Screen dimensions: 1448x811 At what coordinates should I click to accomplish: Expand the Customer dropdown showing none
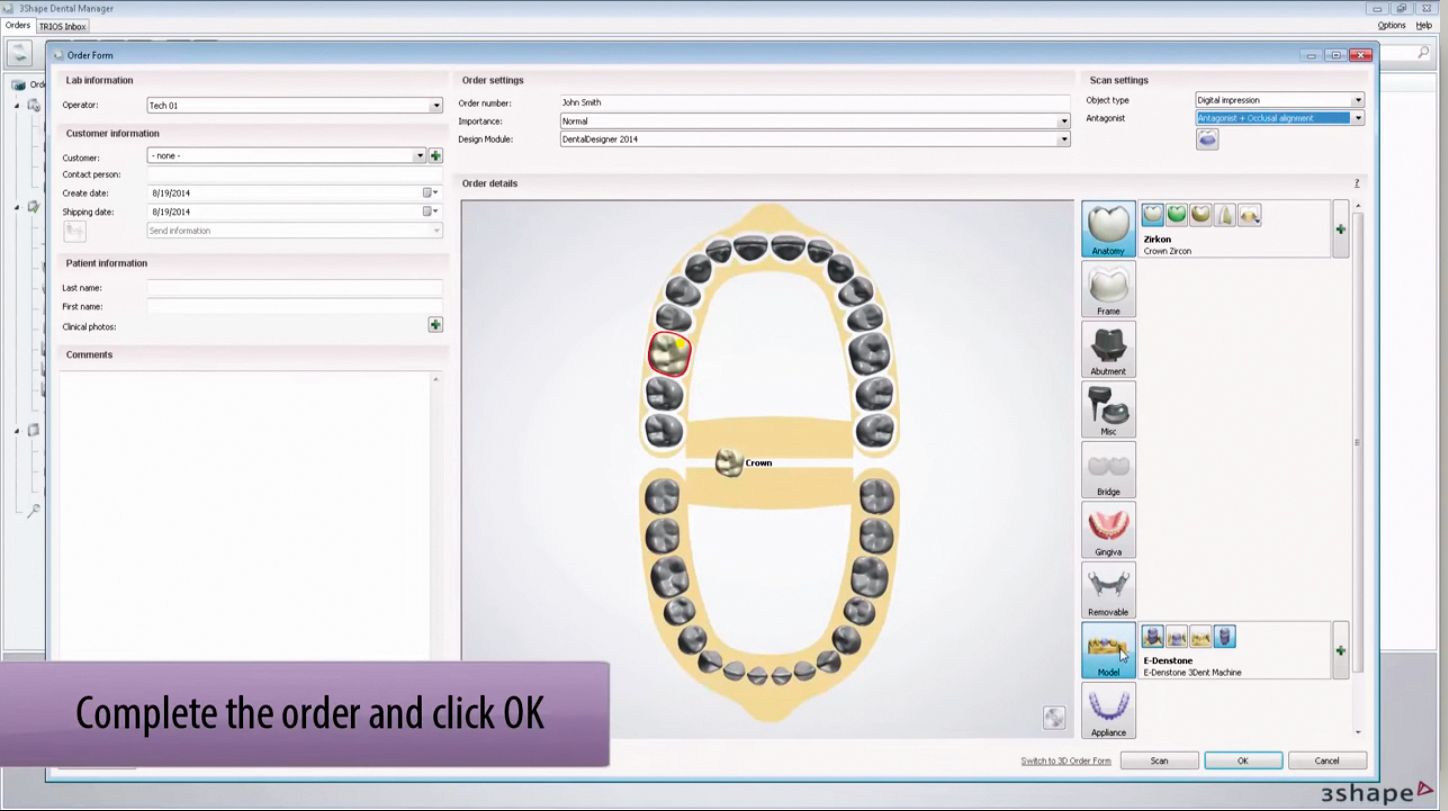click(420, 156)
